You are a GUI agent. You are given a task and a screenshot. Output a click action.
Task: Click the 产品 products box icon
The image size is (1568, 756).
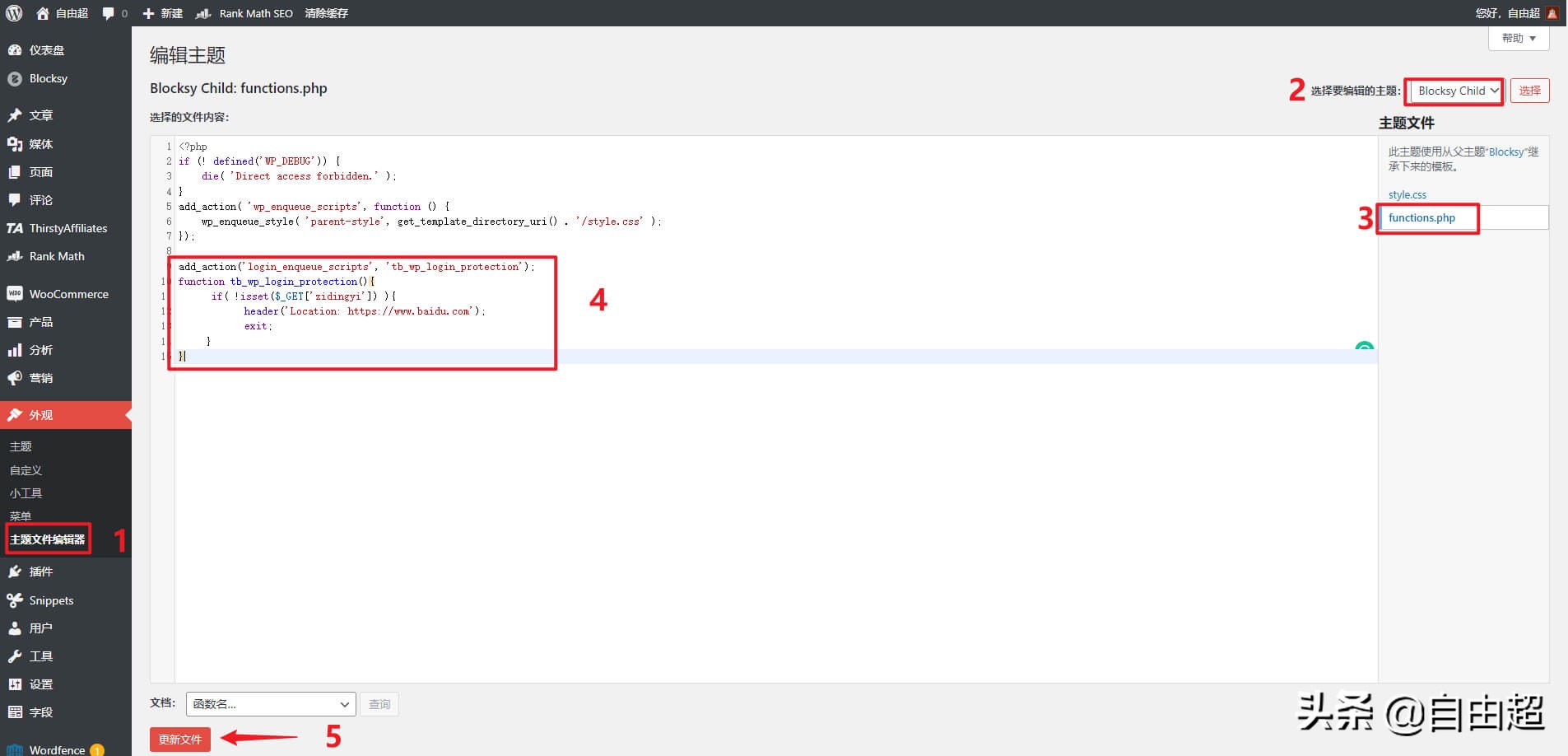[x=15, y=322]
